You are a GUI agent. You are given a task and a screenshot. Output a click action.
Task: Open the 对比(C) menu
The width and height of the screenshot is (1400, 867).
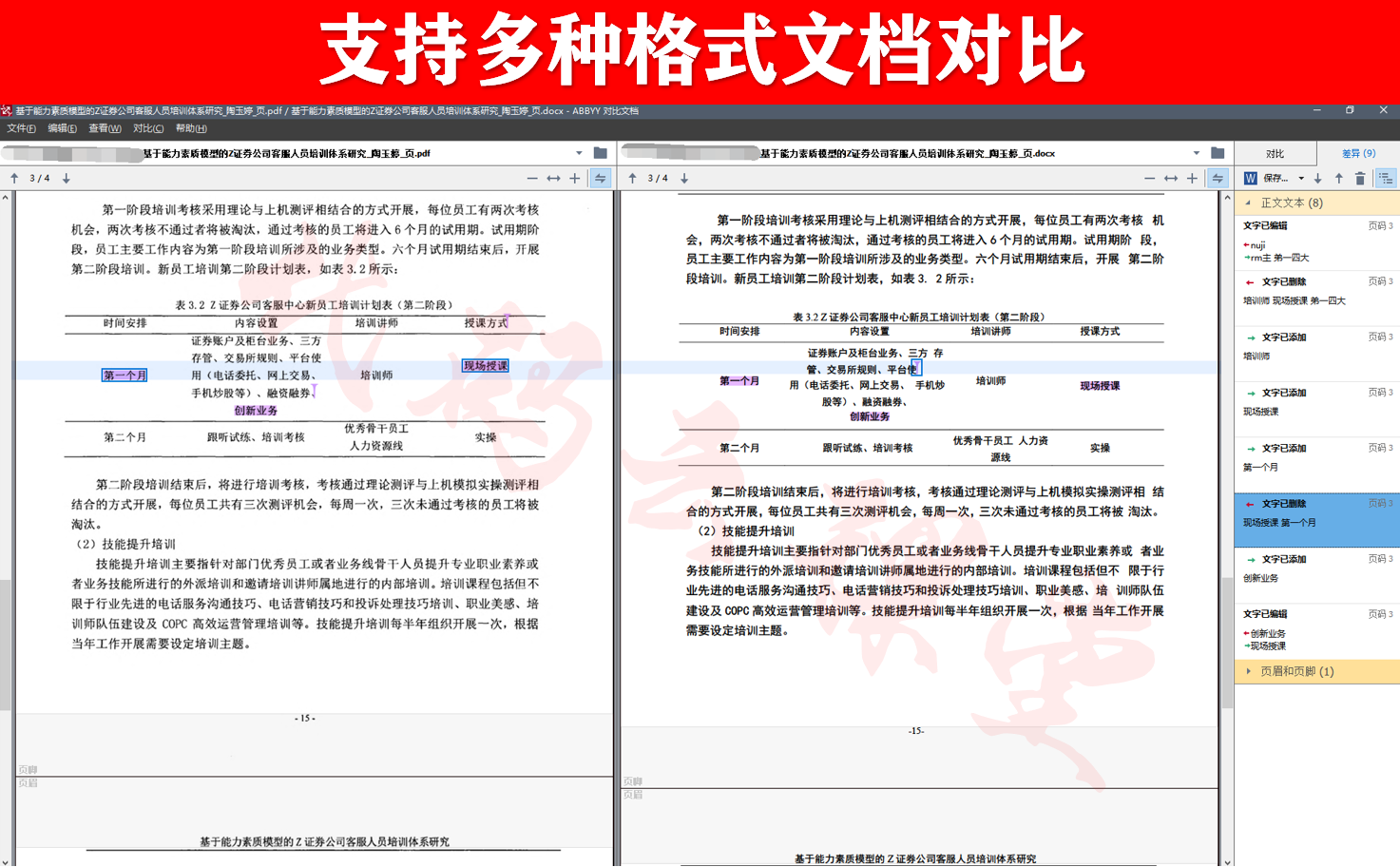[148, 128]
